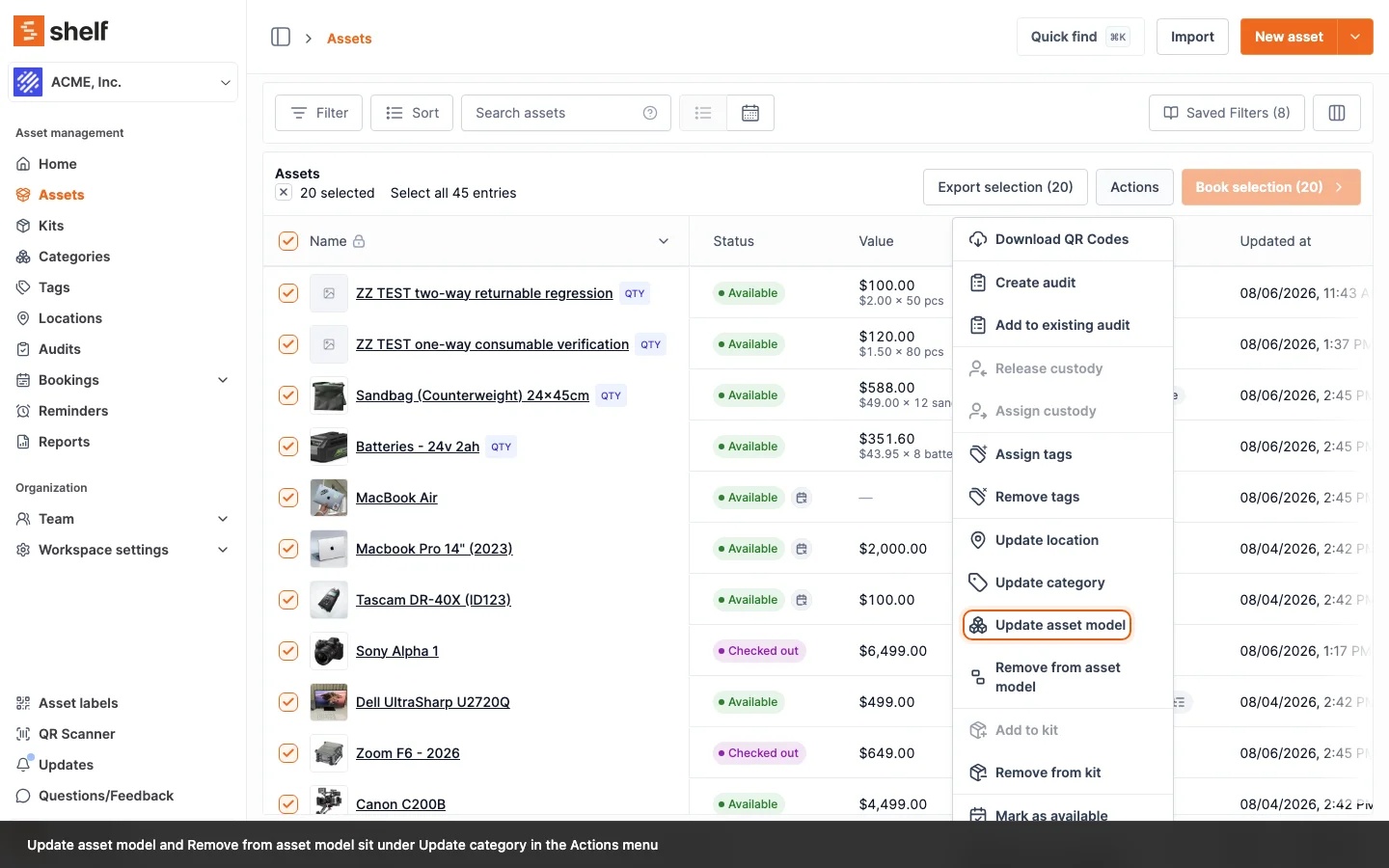Choose Assign tags action

point(1063,454)
